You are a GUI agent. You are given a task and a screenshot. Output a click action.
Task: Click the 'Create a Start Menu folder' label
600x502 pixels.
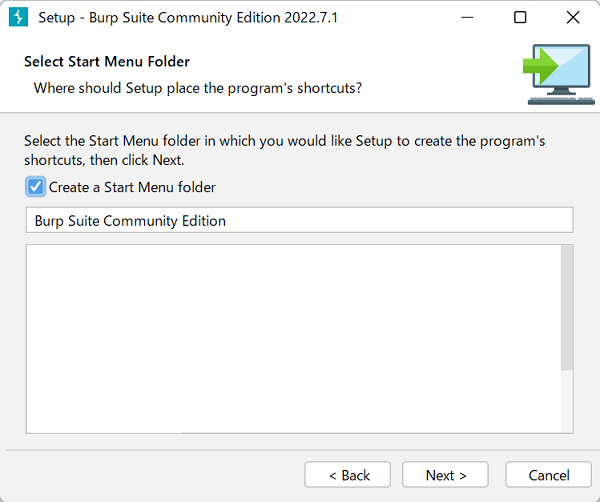(x=132, y=187)
